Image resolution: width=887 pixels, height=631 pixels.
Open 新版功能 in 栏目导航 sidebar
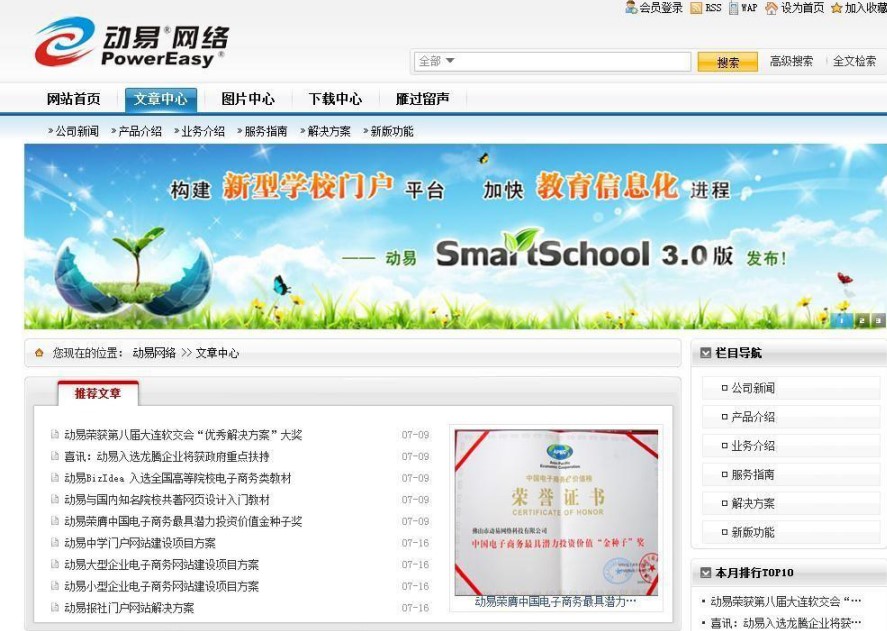[x=753, y=533]
